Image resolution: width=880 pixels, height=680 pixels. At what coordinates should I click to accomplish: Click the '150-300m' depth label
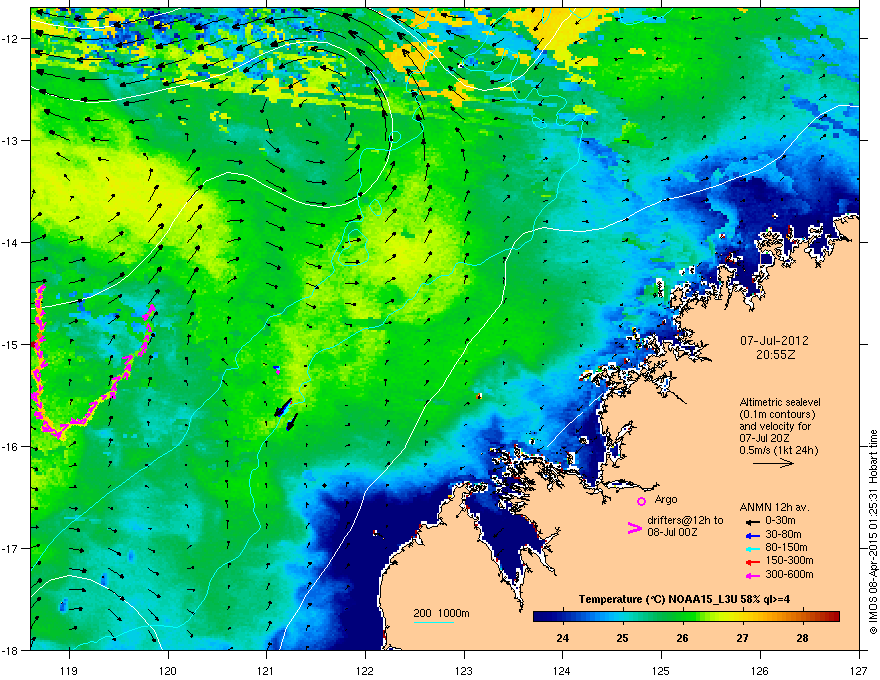tap(789, 560)
